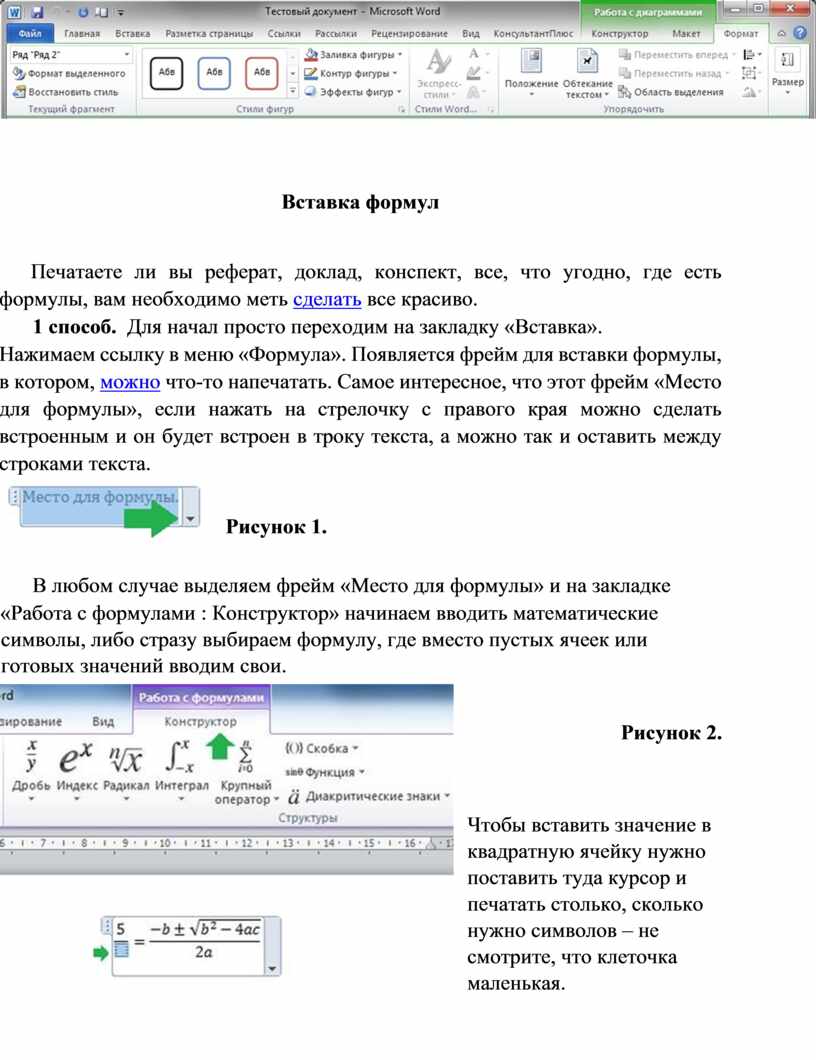The width and height of the screenshot is (816, 1060).
Task: Apply the black outline shape style
Action: click(x=166, y=72)
